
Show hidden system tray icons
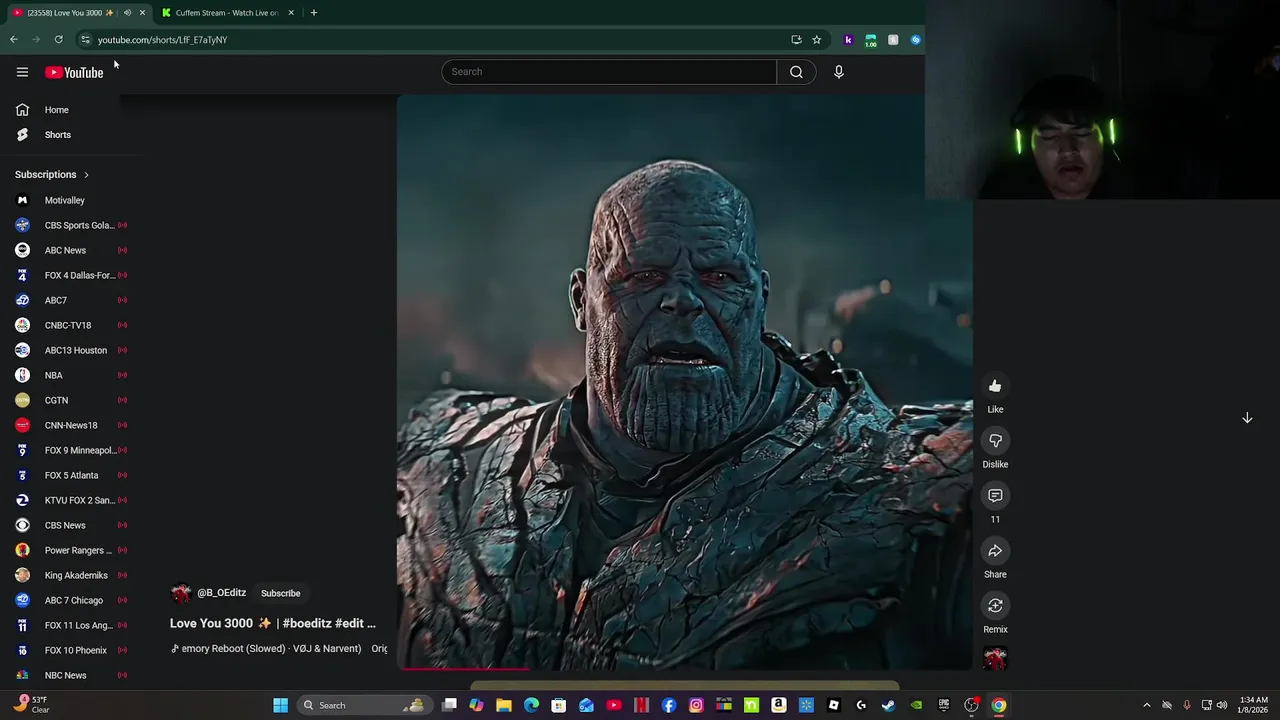click(1147, 705)
